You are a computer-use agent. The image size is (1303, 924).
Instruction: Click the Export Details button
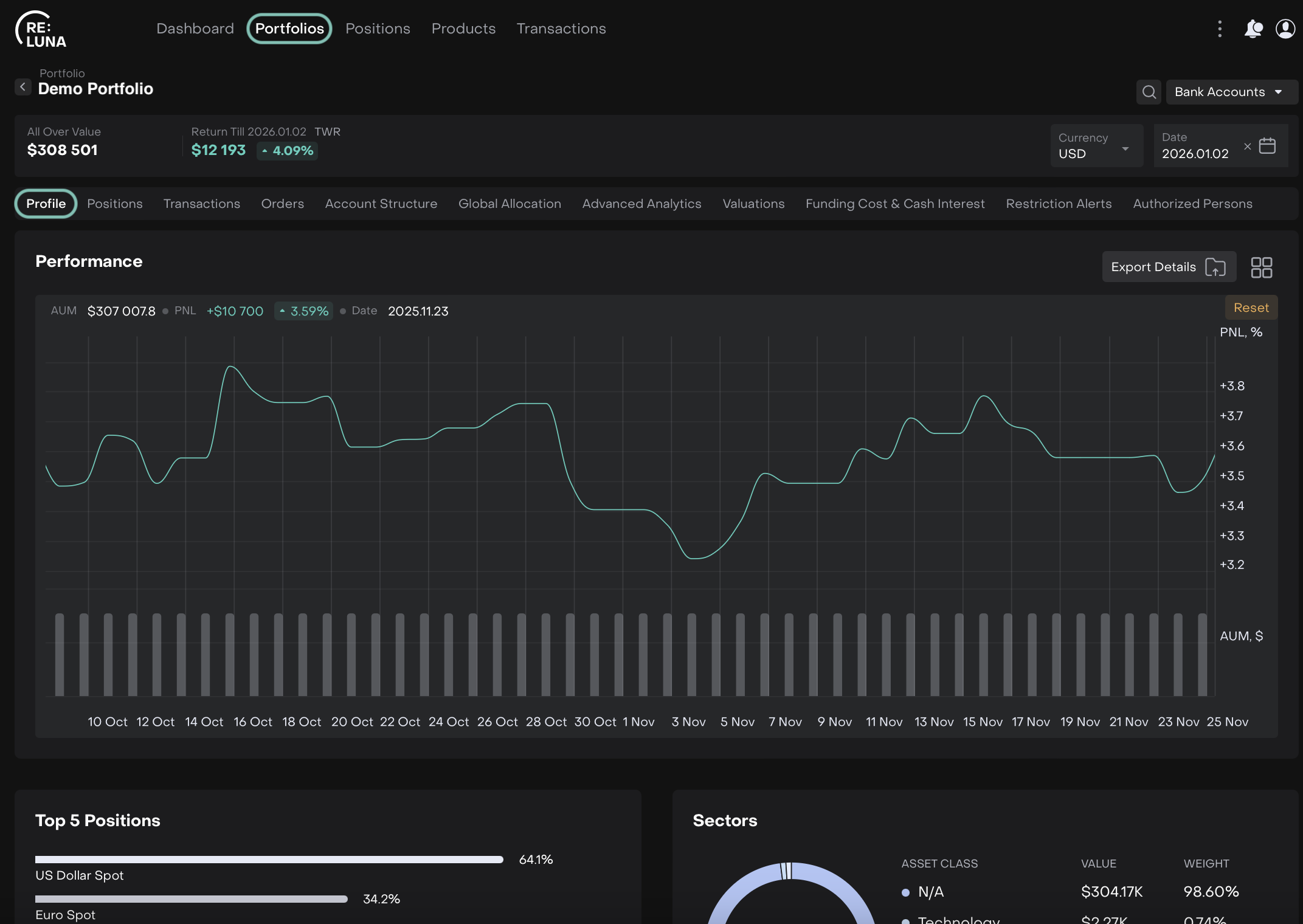(1168, 267)
